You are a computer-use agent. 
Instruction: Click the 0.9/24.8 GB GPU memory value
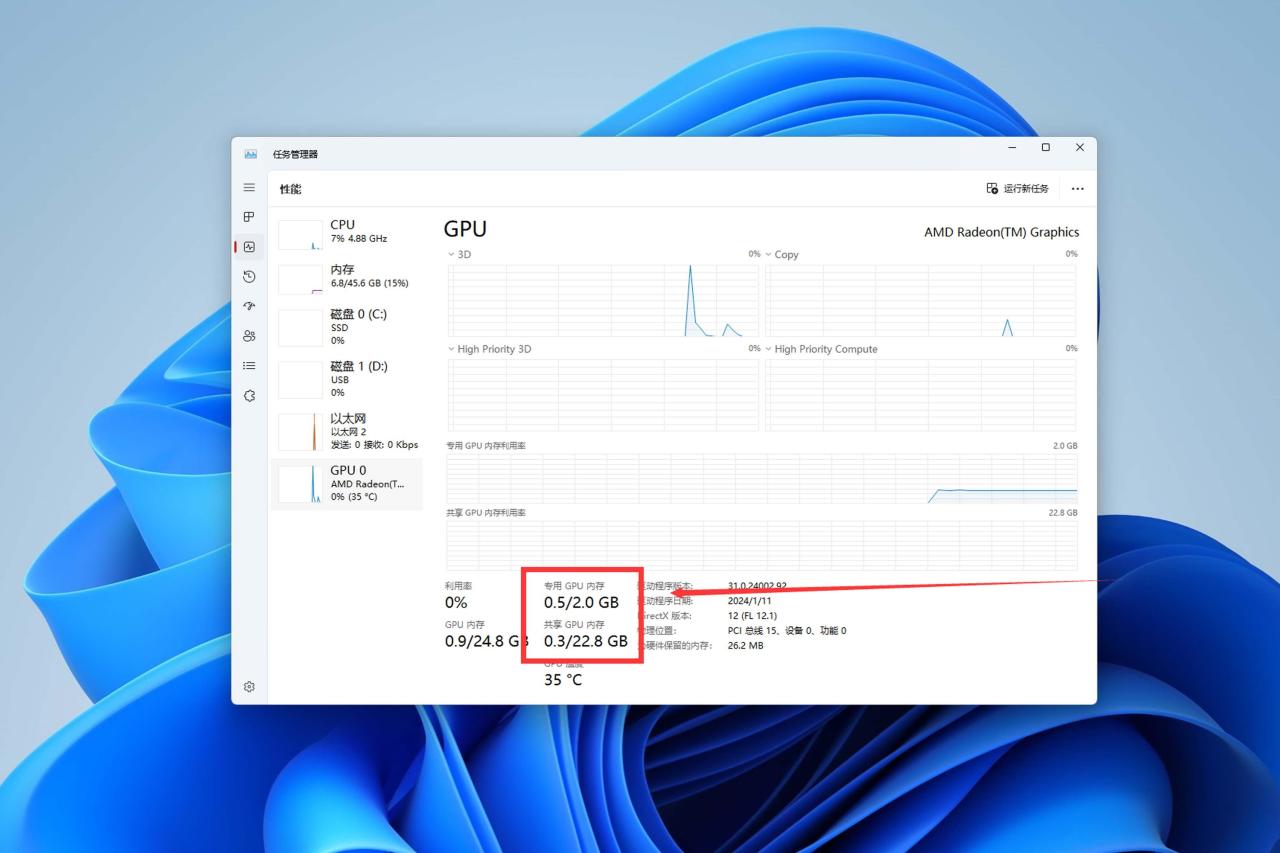486,641
